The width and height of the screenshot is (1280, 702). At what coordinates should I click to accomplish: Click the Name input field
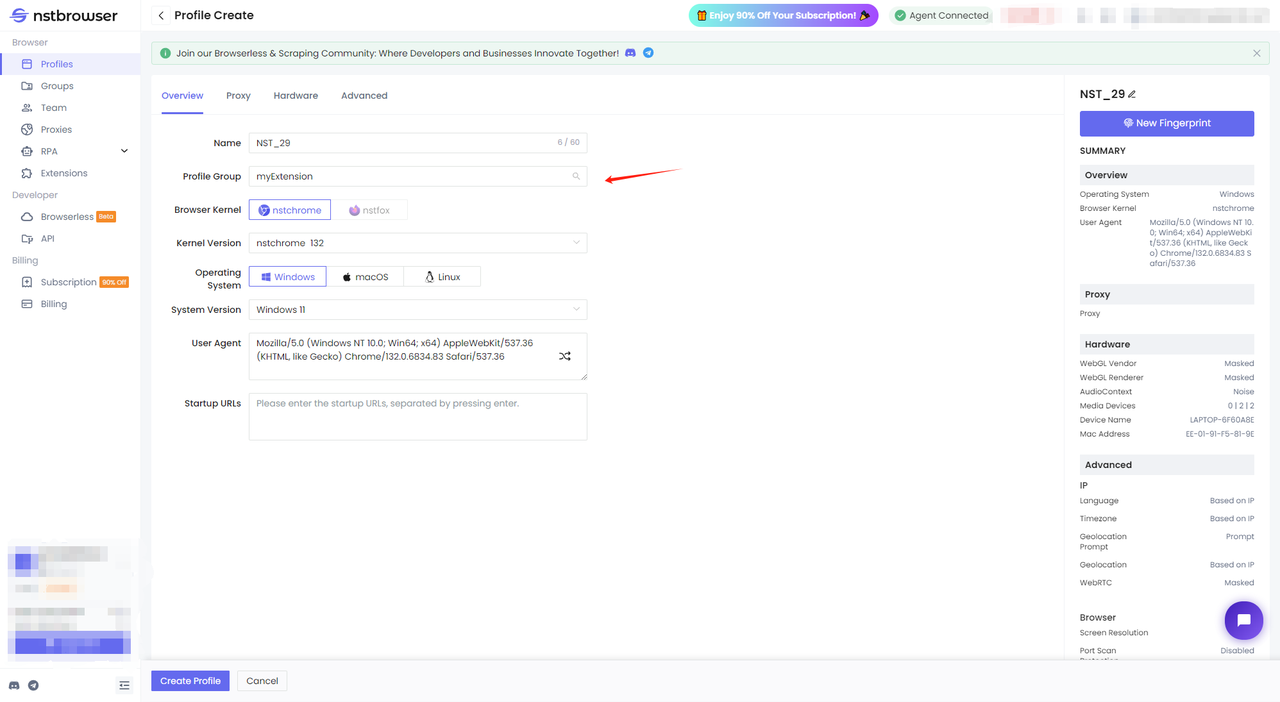418,143
